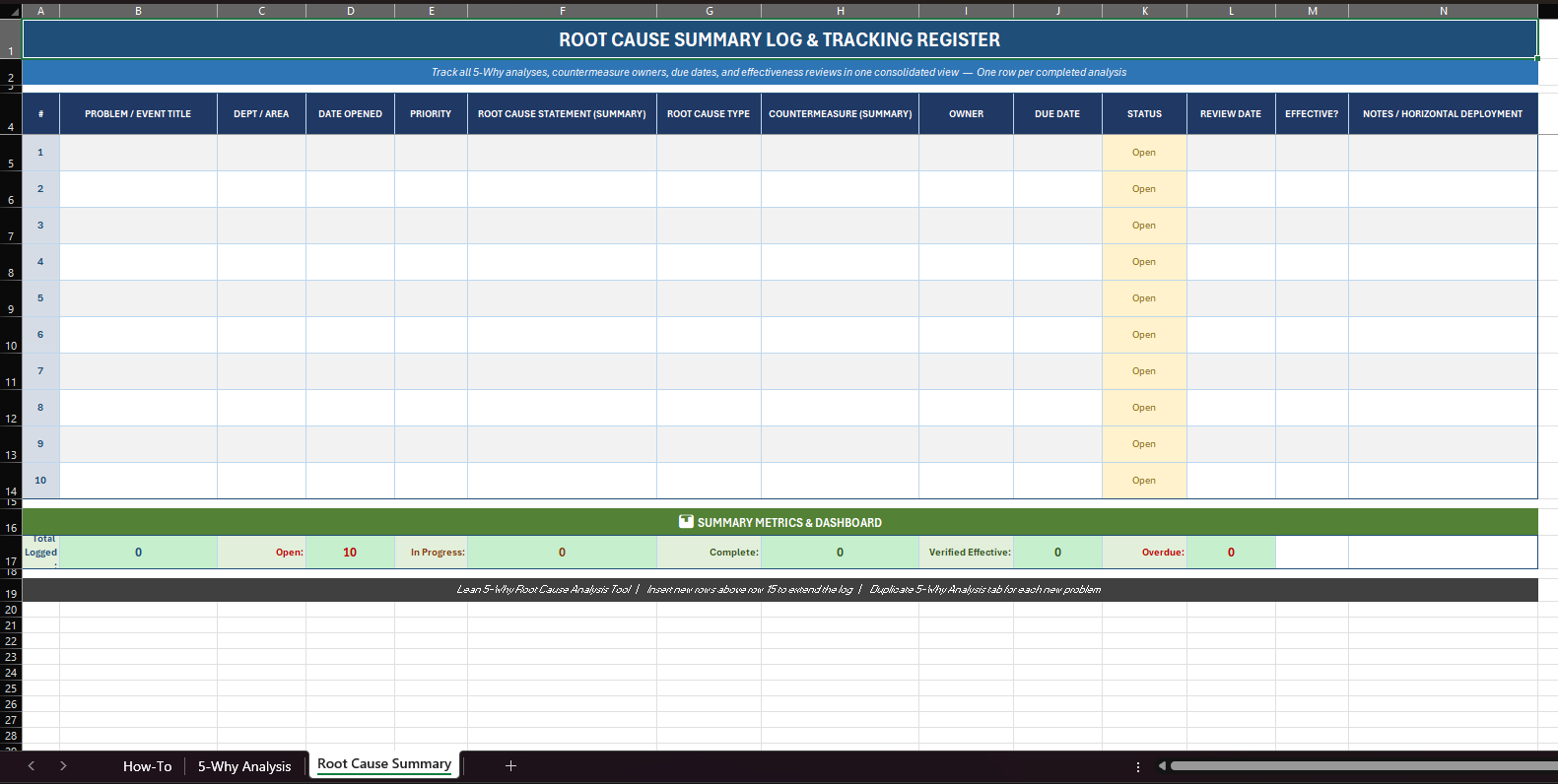Click the due date cell for entry 7
The width and height of the screenshot is (1558, 784).
(x=1057, y=371)
